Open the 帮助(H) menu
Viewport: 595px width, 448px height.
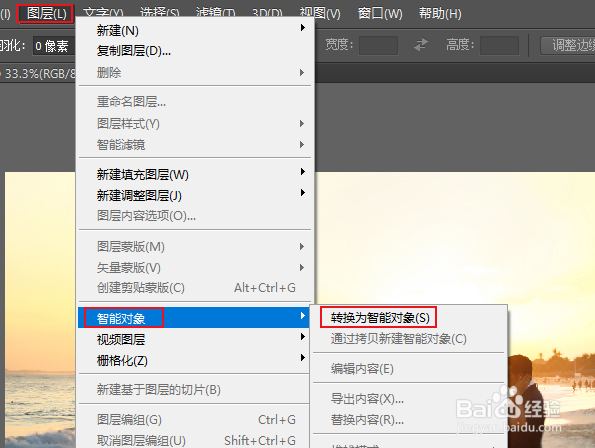coord(440,14)
